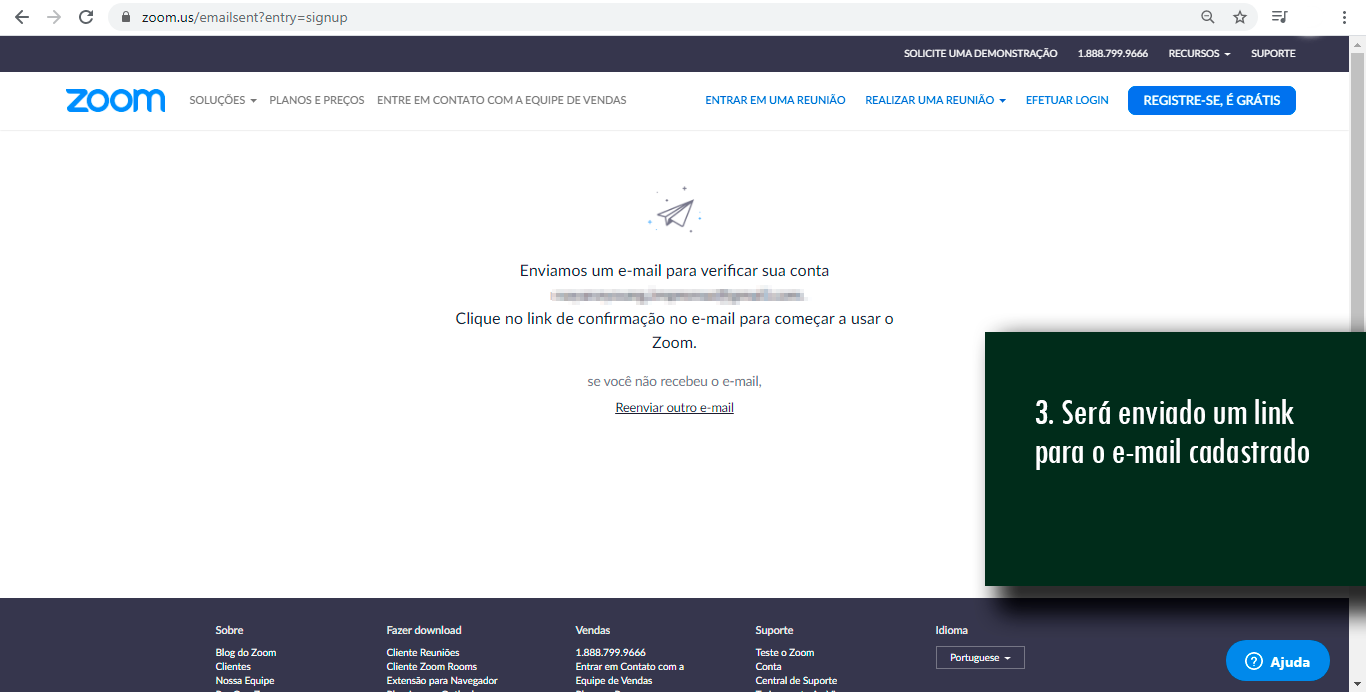Image resolution: width=1366 pixels, height=692 pixels.
Task: Open the Conta footer link
Action: [769, 667]
